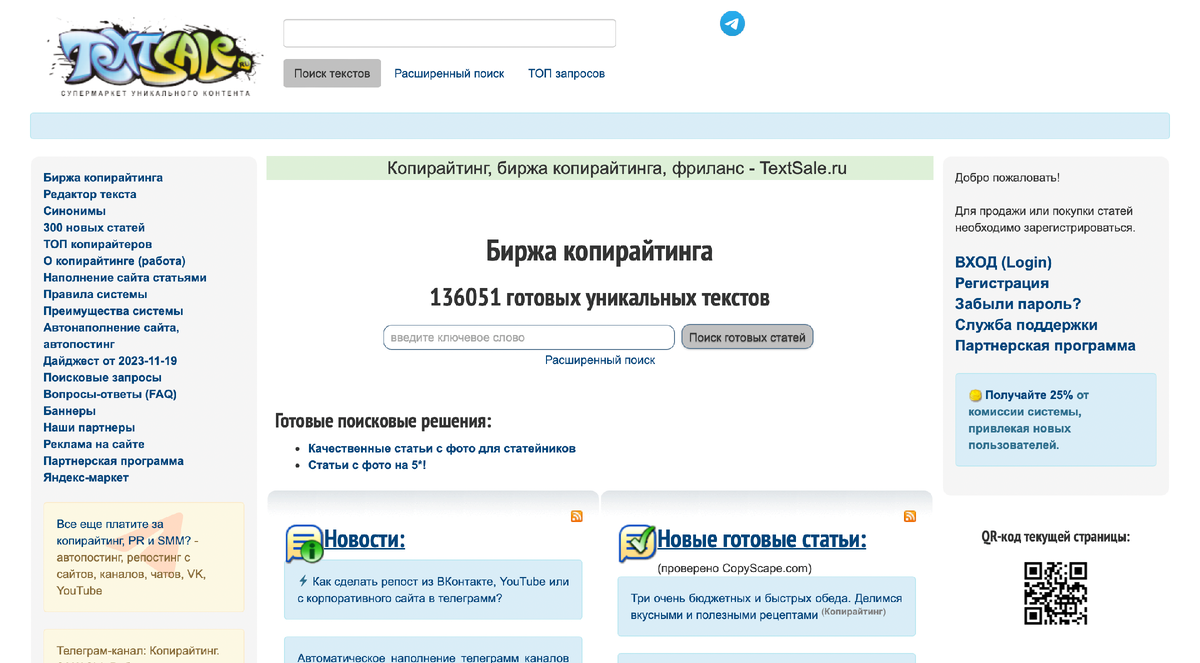Open Реклама на сайте link
The image size is (1200, 663).
[94, 444]
